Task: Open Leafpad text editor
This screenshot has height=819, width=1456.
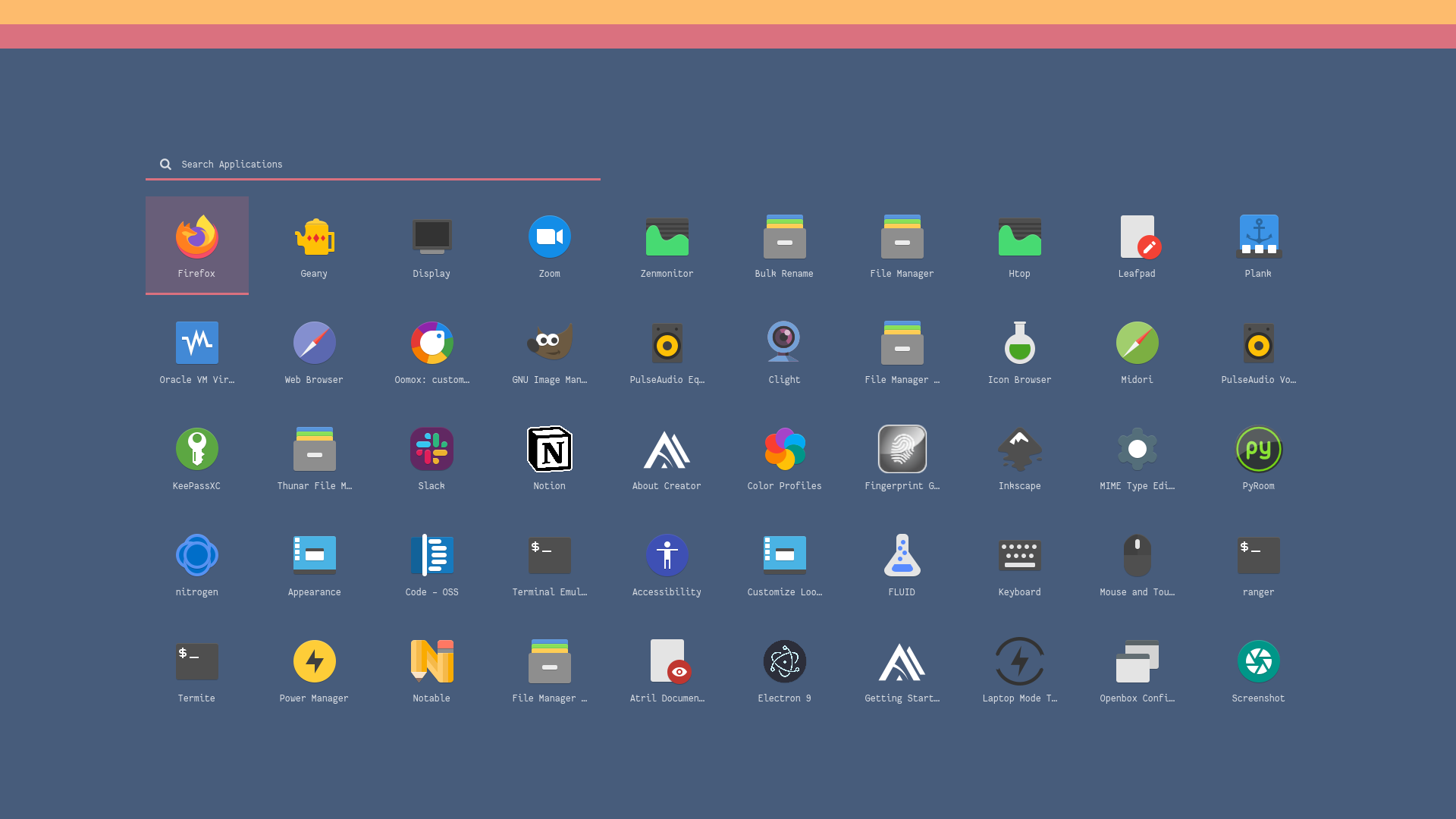Action: click(1137, 244)
